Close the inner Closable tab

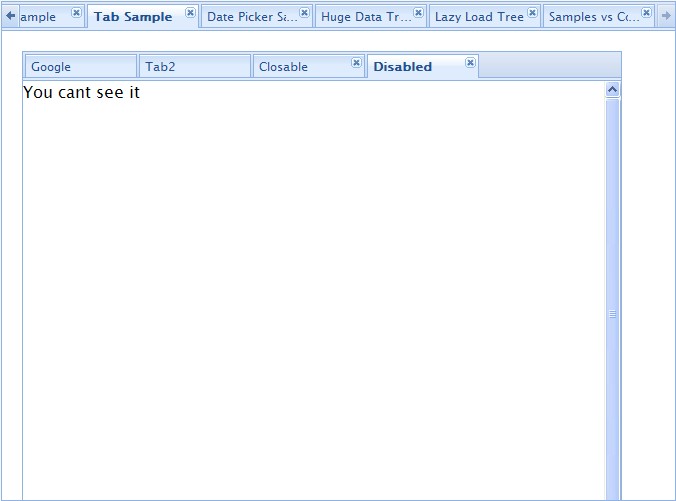pyautogui.click(x=356, y=63)
